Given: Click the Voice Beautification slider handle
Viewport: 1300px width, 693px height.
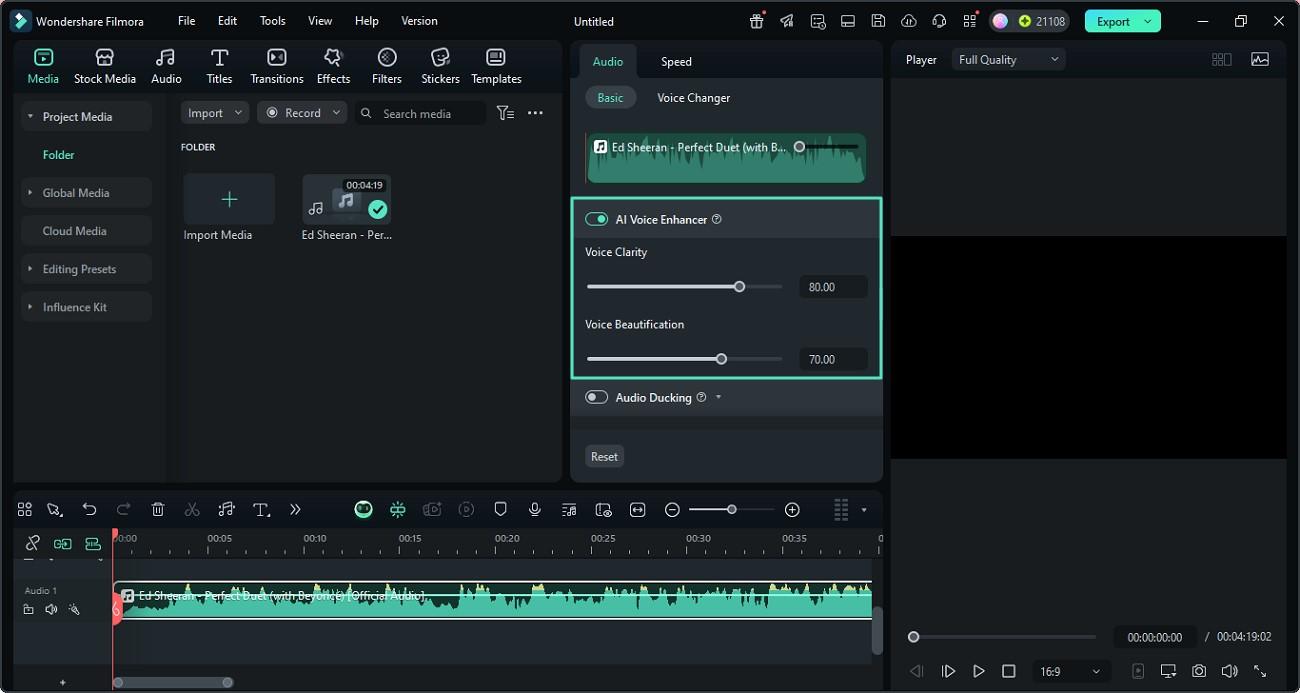Looking at the screenshot, I should (x=721, y=359).
